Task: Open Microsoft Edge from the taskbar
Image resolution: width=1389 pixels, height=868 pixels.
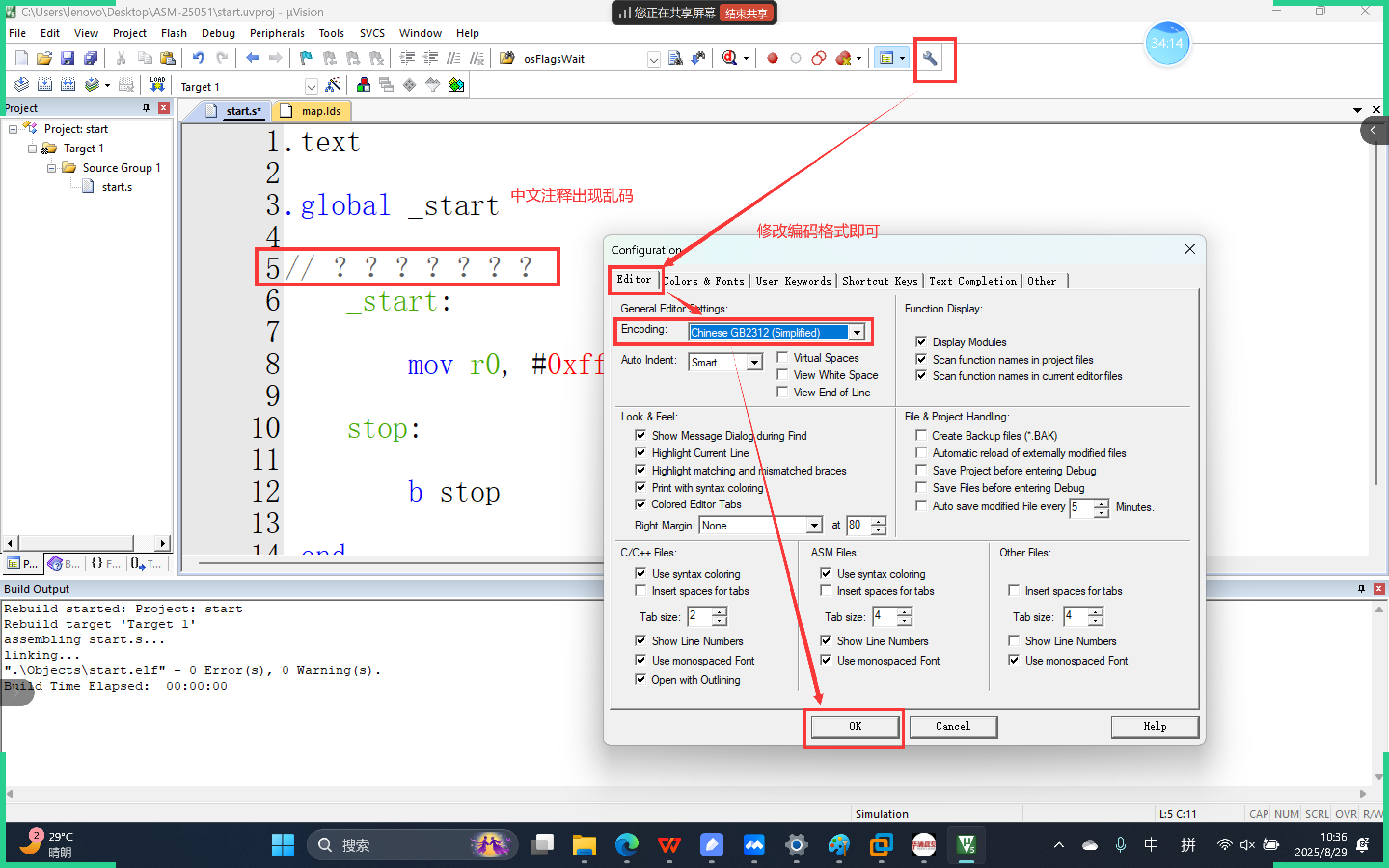Action: [626, 844]
